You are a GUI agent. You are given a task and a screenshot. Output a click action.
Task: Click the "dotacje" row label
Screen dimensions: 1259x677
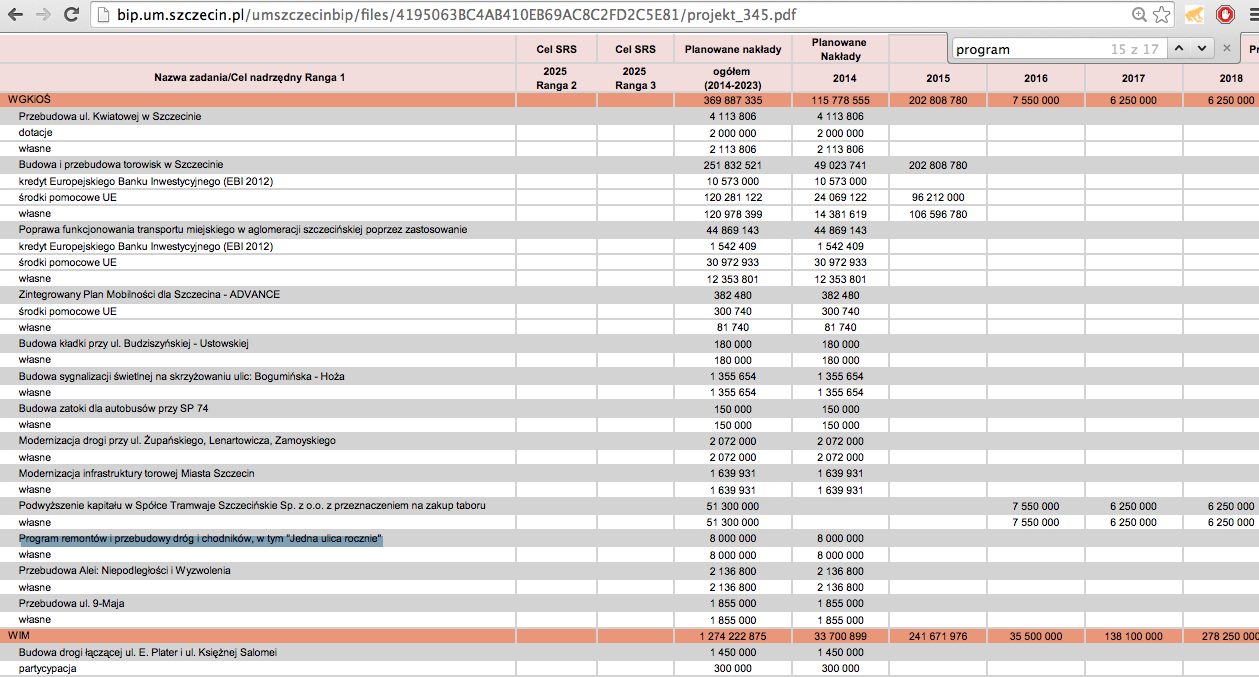[35, 132]
